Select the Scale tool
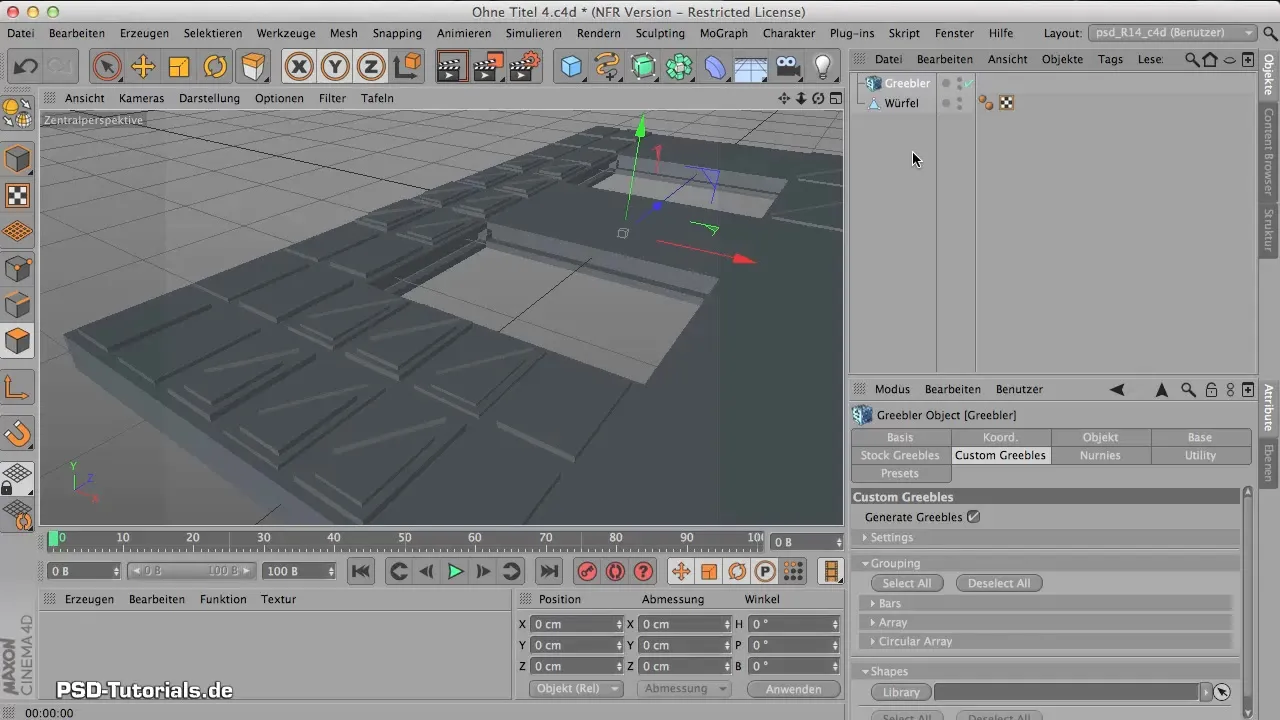The height and width of the screenshot is (720, 1280). pyautogui.click(x=179, y=67)
